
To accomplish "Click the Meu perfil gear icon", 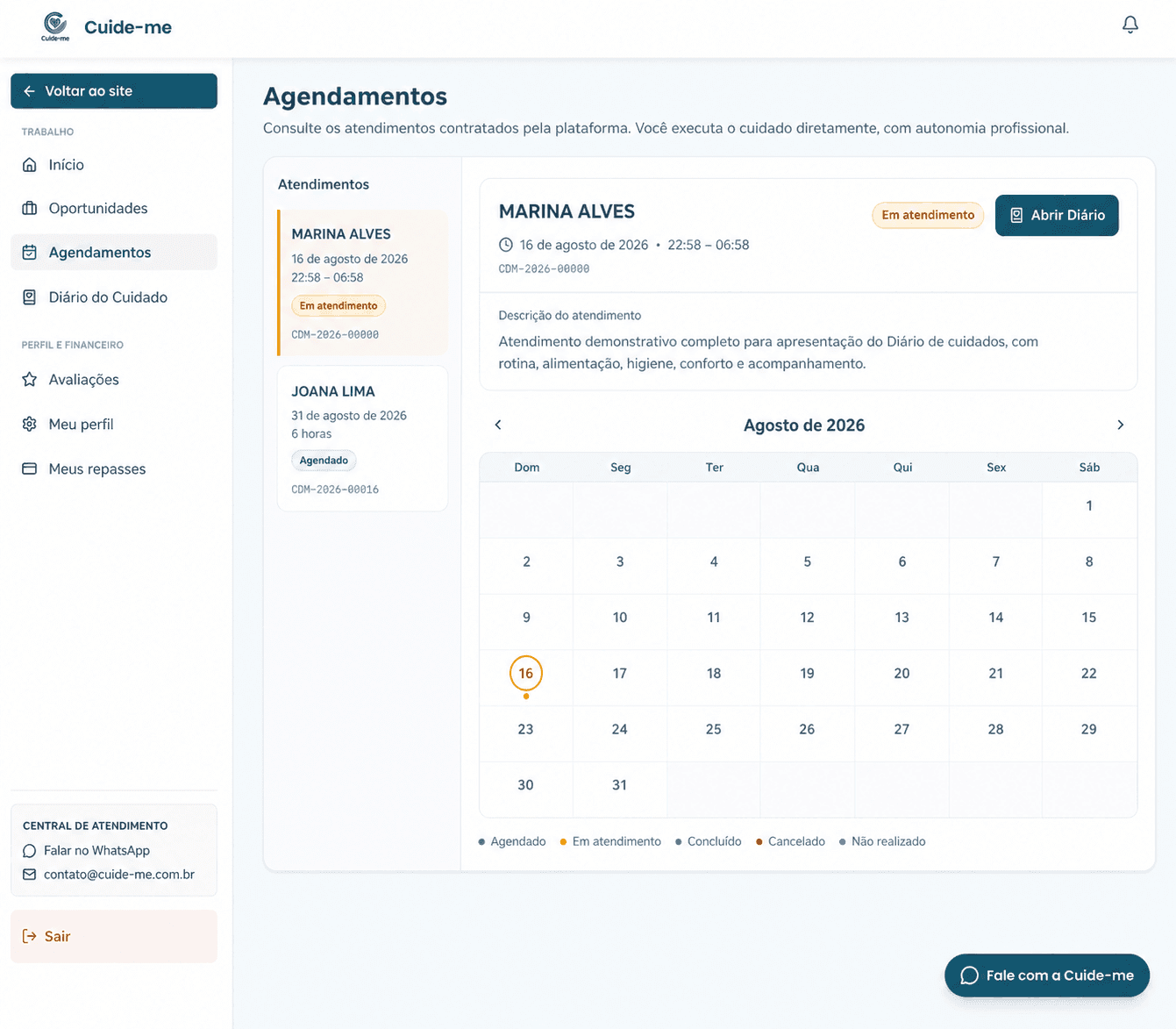I will [x=30, y=425].
